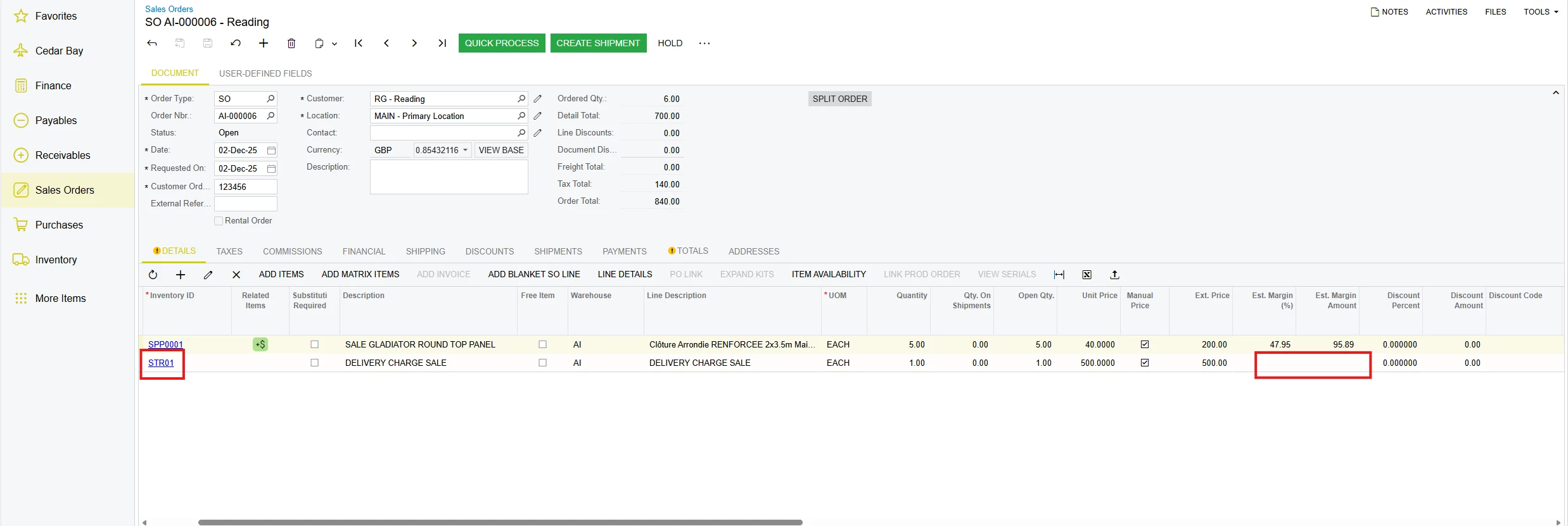Click VIEW BASE currency button
The height and width of the screenshot is (526, 1568).
[x=501, y=150]
